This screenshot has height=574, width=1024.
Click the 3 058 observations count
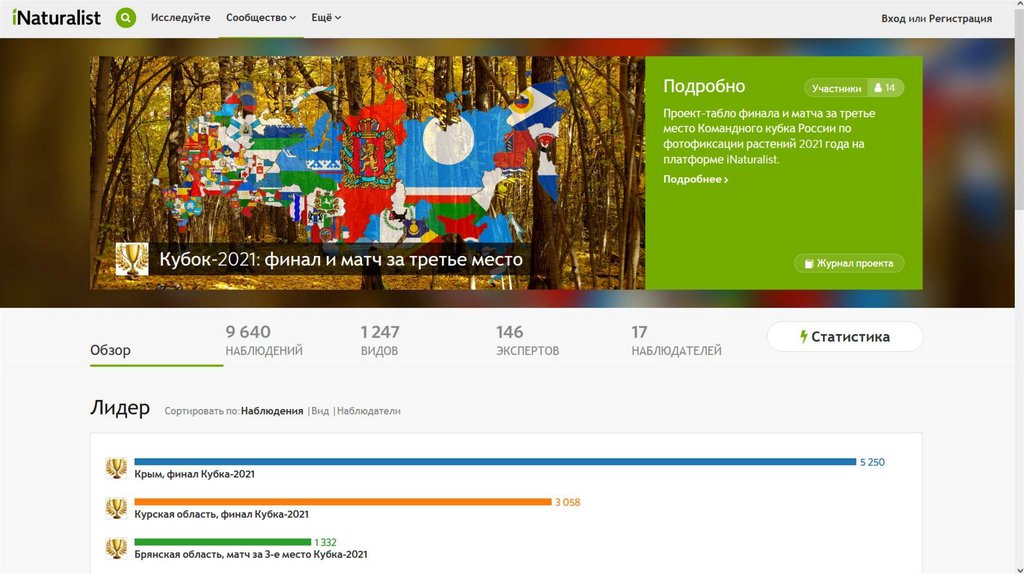point(568,502)
